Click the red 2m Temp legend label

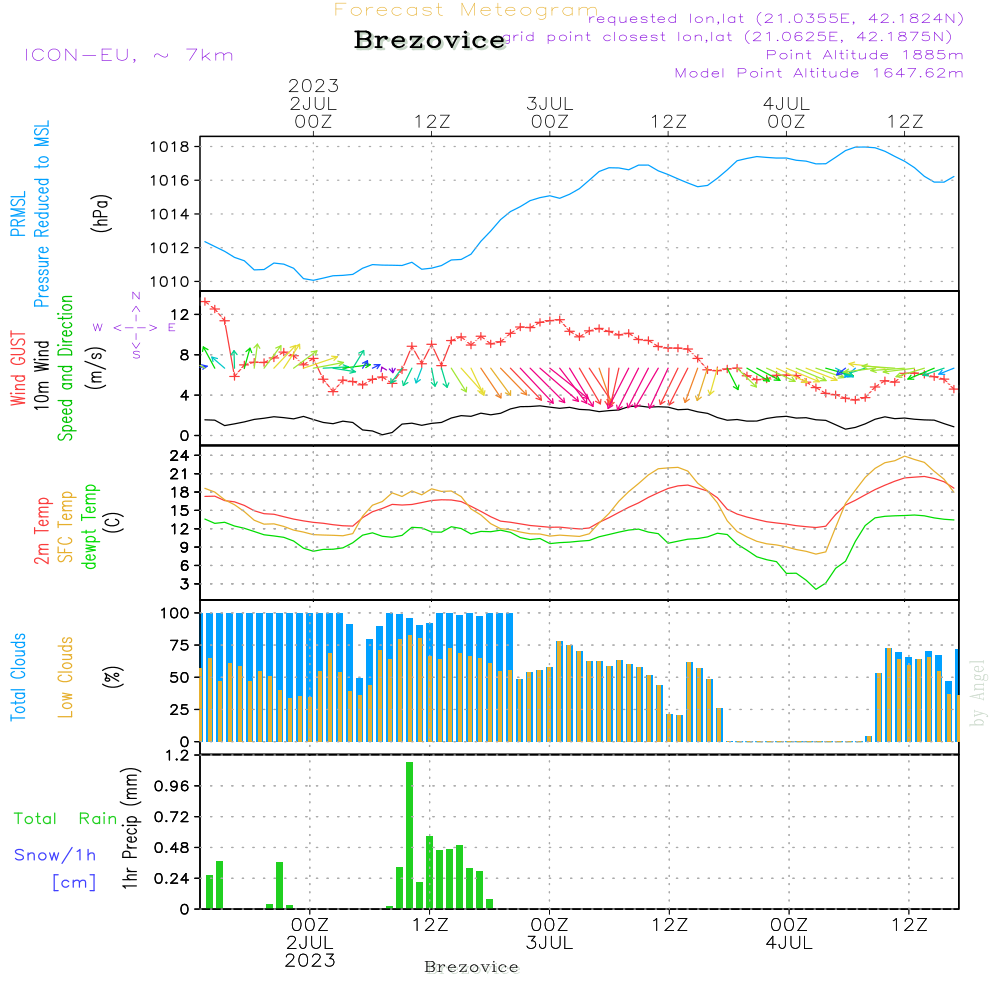point(42,530)
